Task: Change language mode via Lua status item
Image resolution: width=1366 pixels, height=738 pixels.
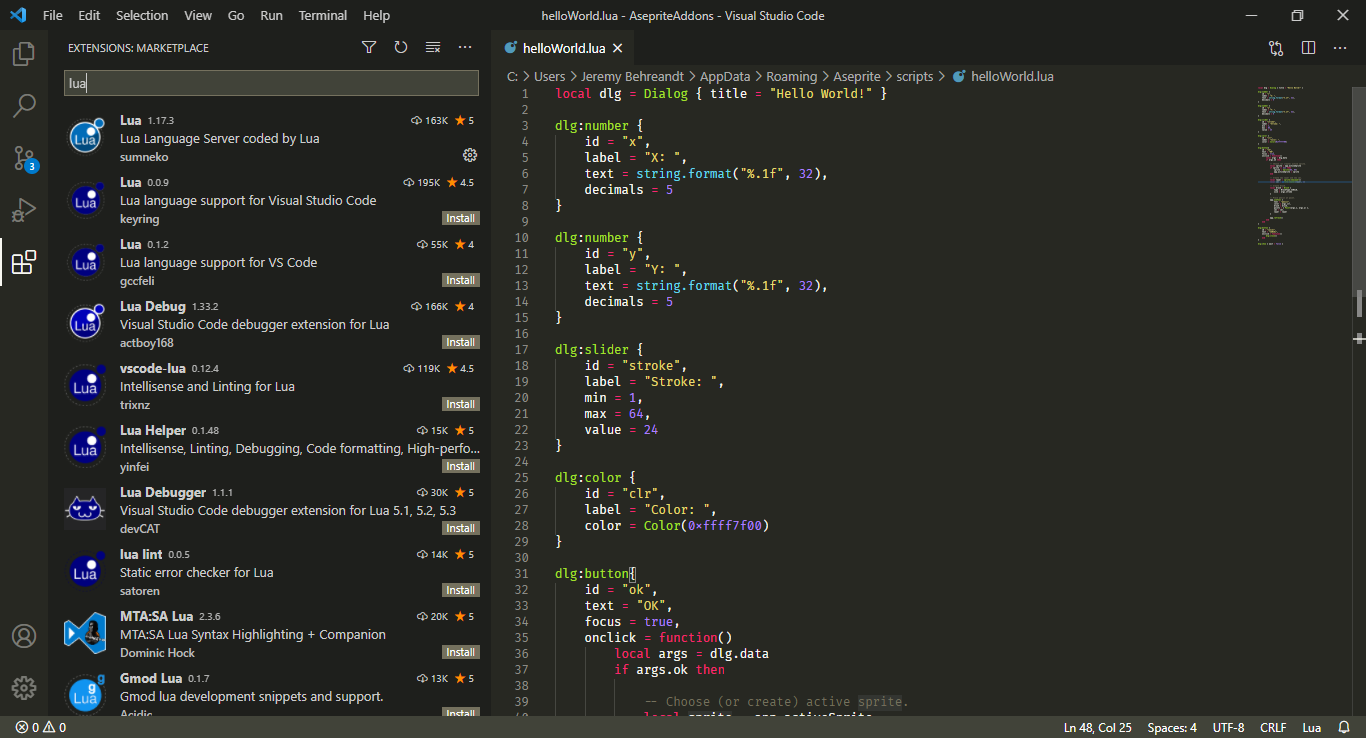Action: (x=1311, y=728)
